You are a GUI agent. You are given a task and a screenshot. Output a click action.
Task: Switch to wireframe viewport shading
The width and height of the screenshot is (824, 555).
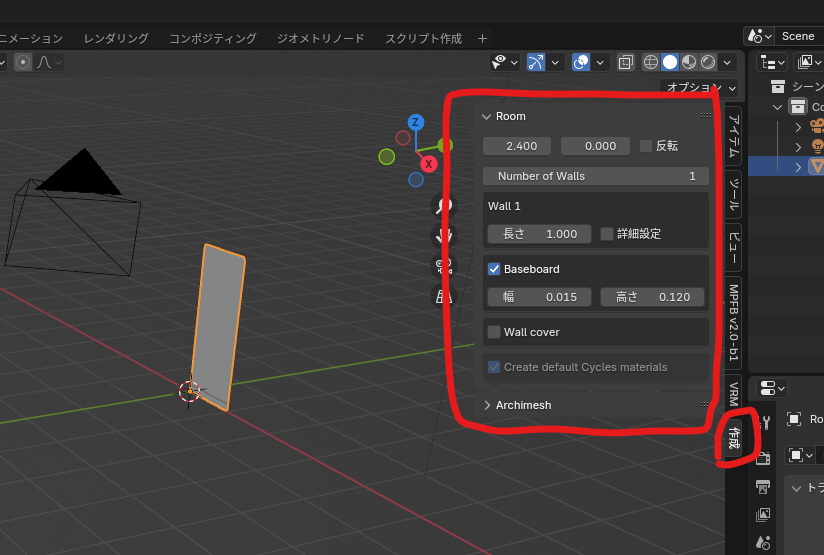click(x=650, y=62)
